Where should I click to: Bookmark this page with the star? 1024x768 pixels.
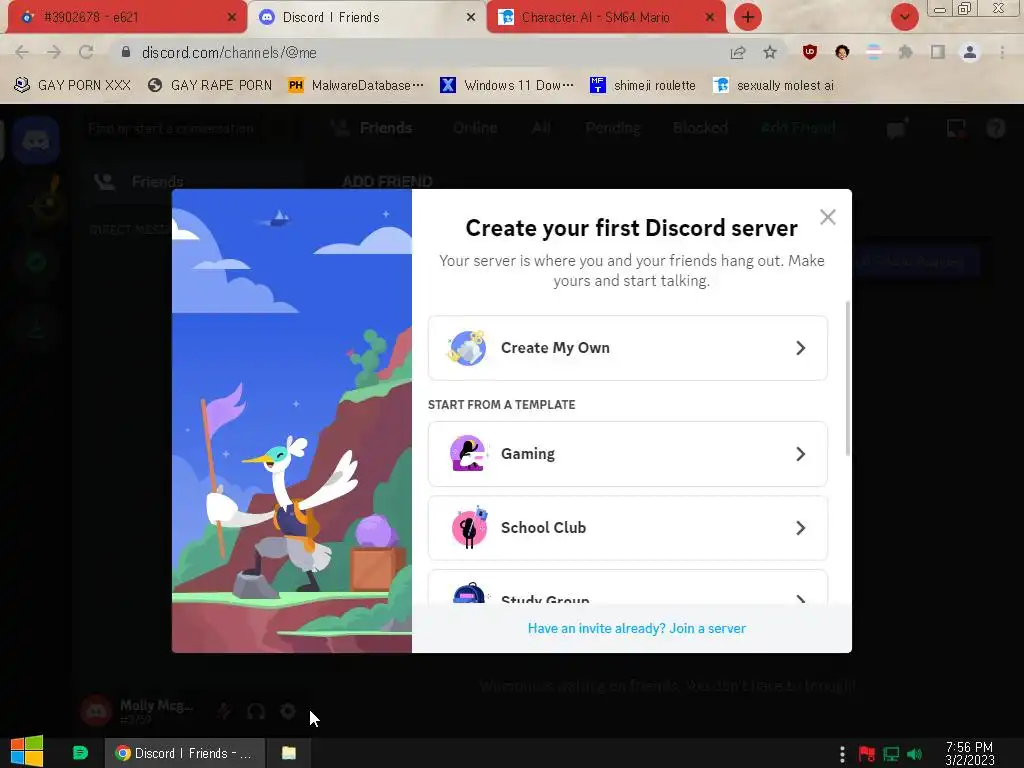[770, 52]
